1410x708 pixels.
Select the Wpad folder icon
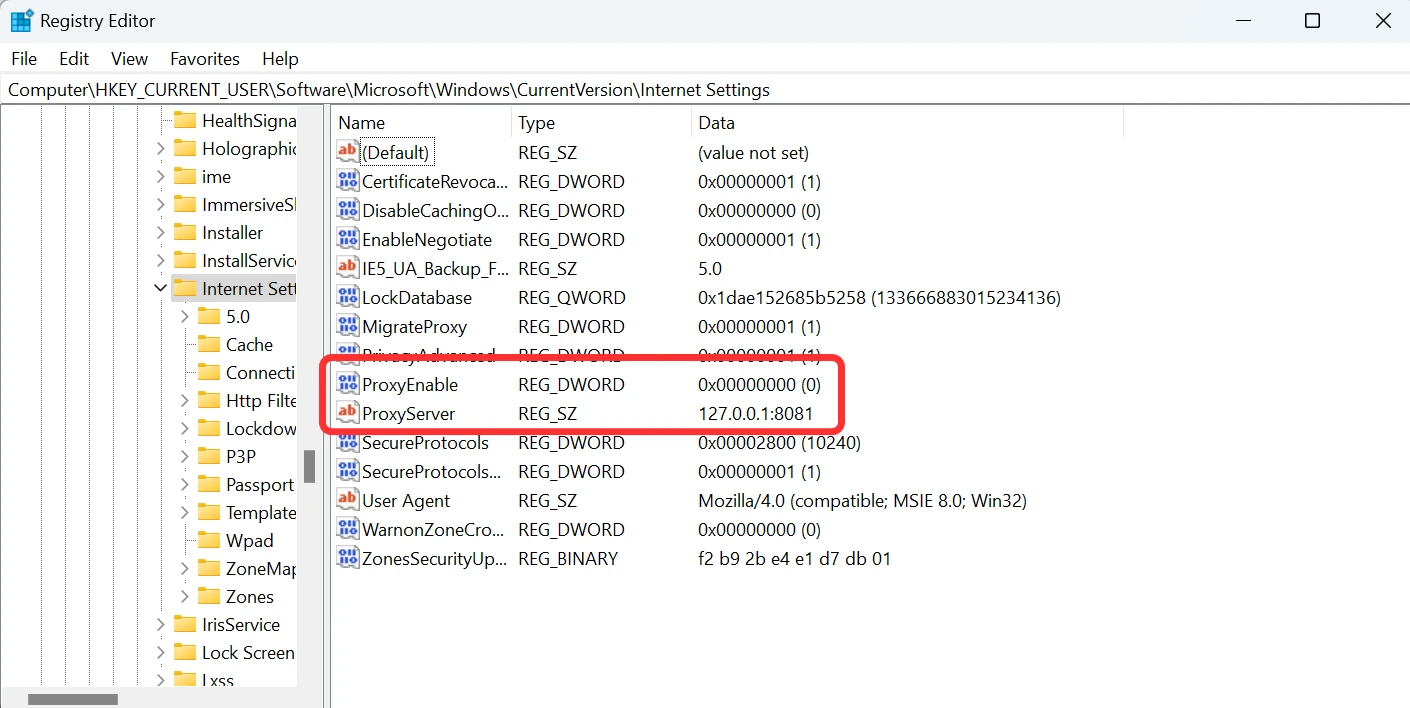click(209, 540)
